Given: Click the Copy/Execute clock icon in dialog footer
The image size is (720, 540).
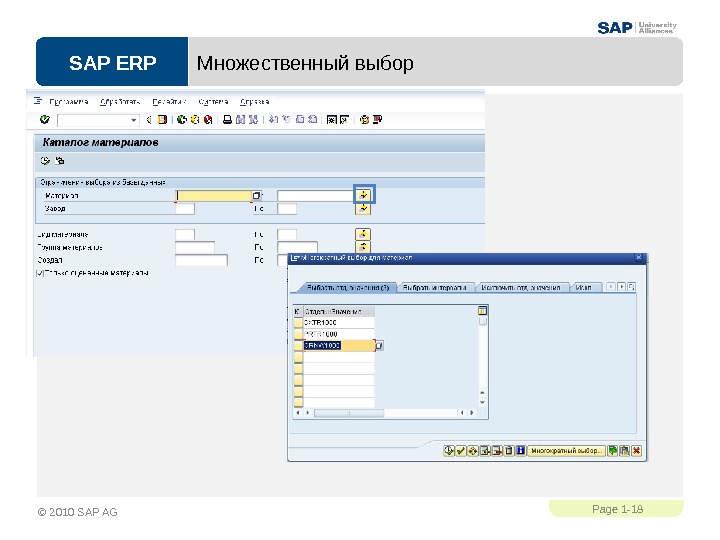Looking at the screenshot, I should click(x=449, y=451).
